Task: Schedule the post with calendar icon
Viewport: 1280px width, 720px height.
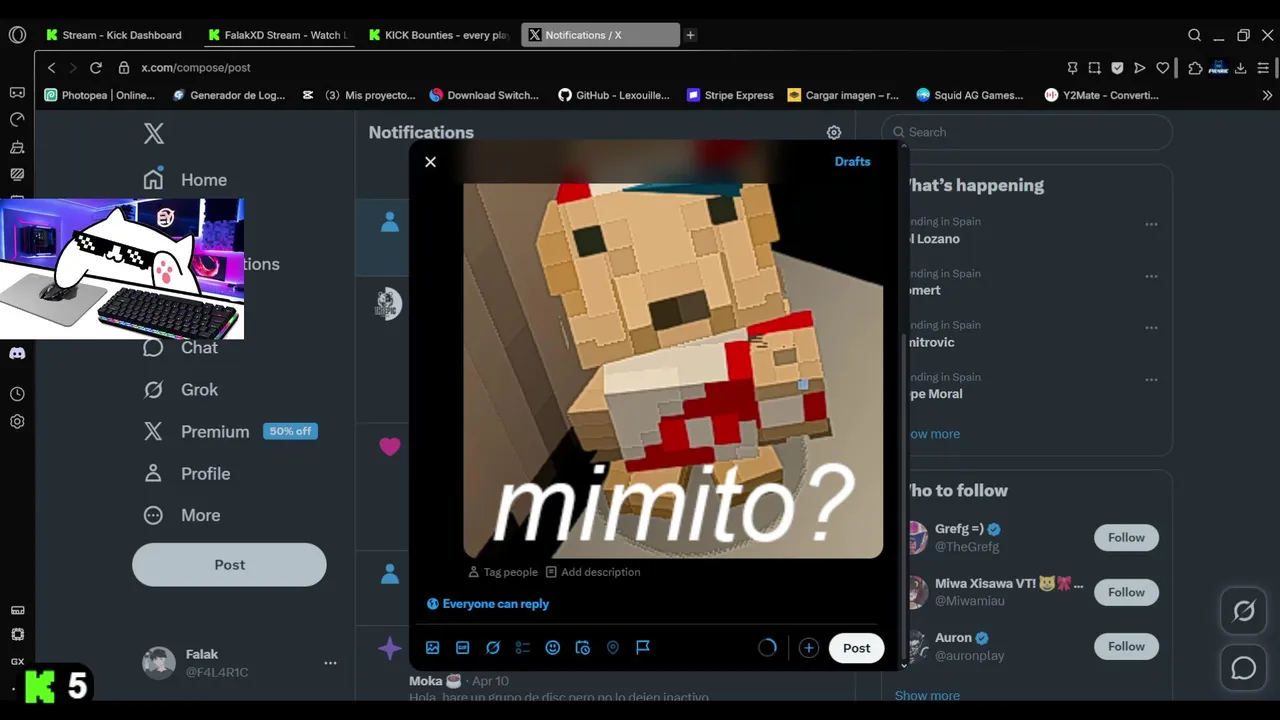Action: pyautogui.click(x=582, y=648)
